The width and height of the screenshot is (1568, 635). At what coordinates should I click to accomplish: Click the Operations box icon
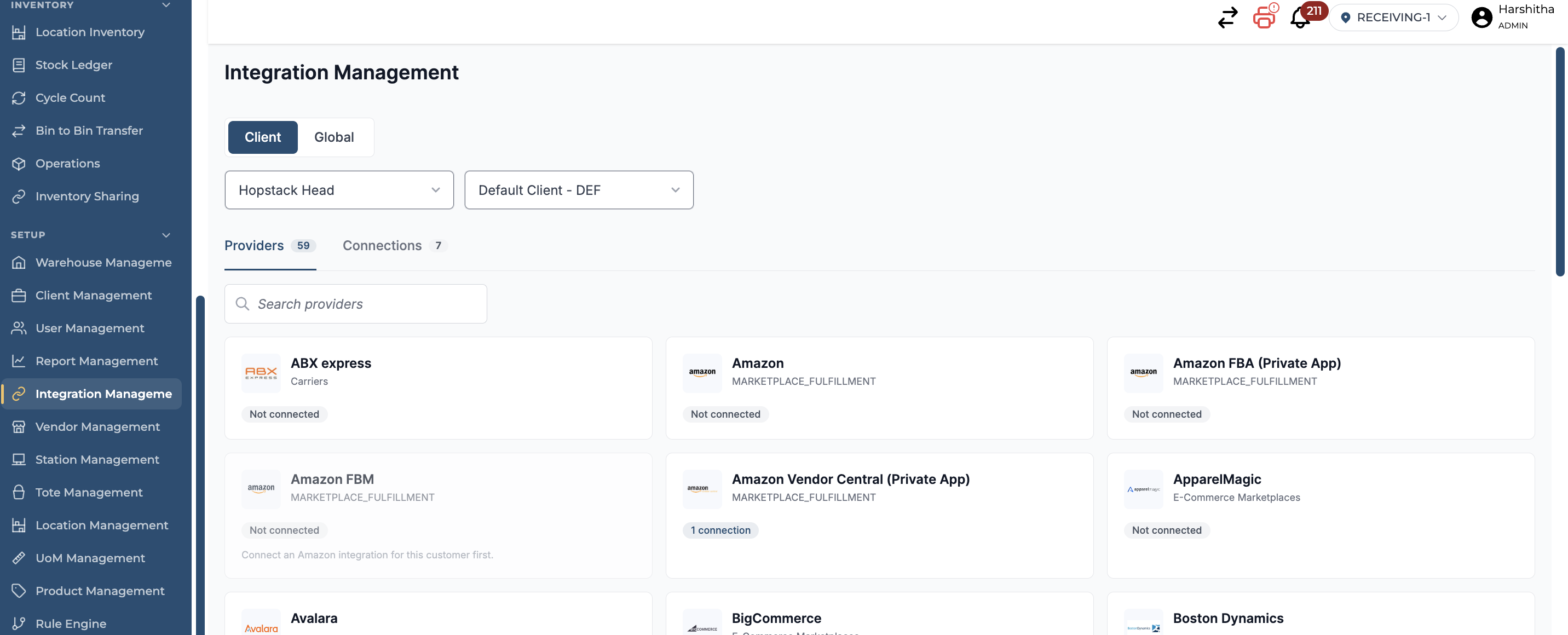coord(19,164)
